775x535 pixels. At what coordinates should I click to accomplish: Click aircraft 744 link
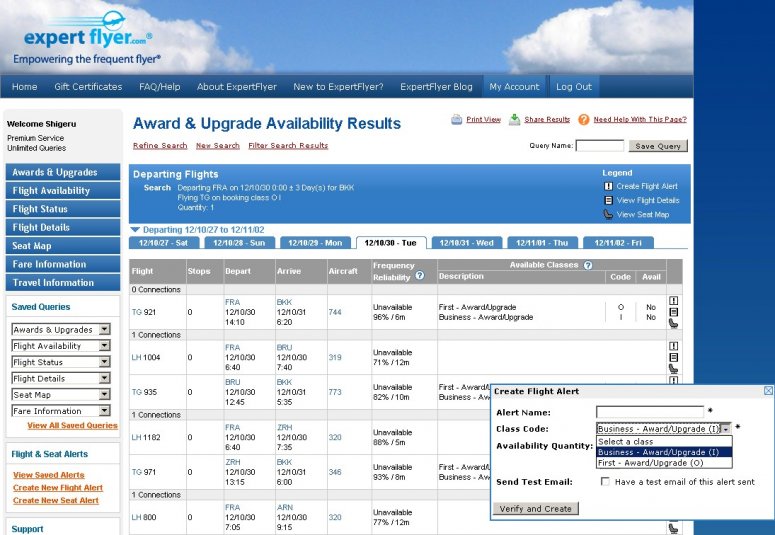point(335,312)
